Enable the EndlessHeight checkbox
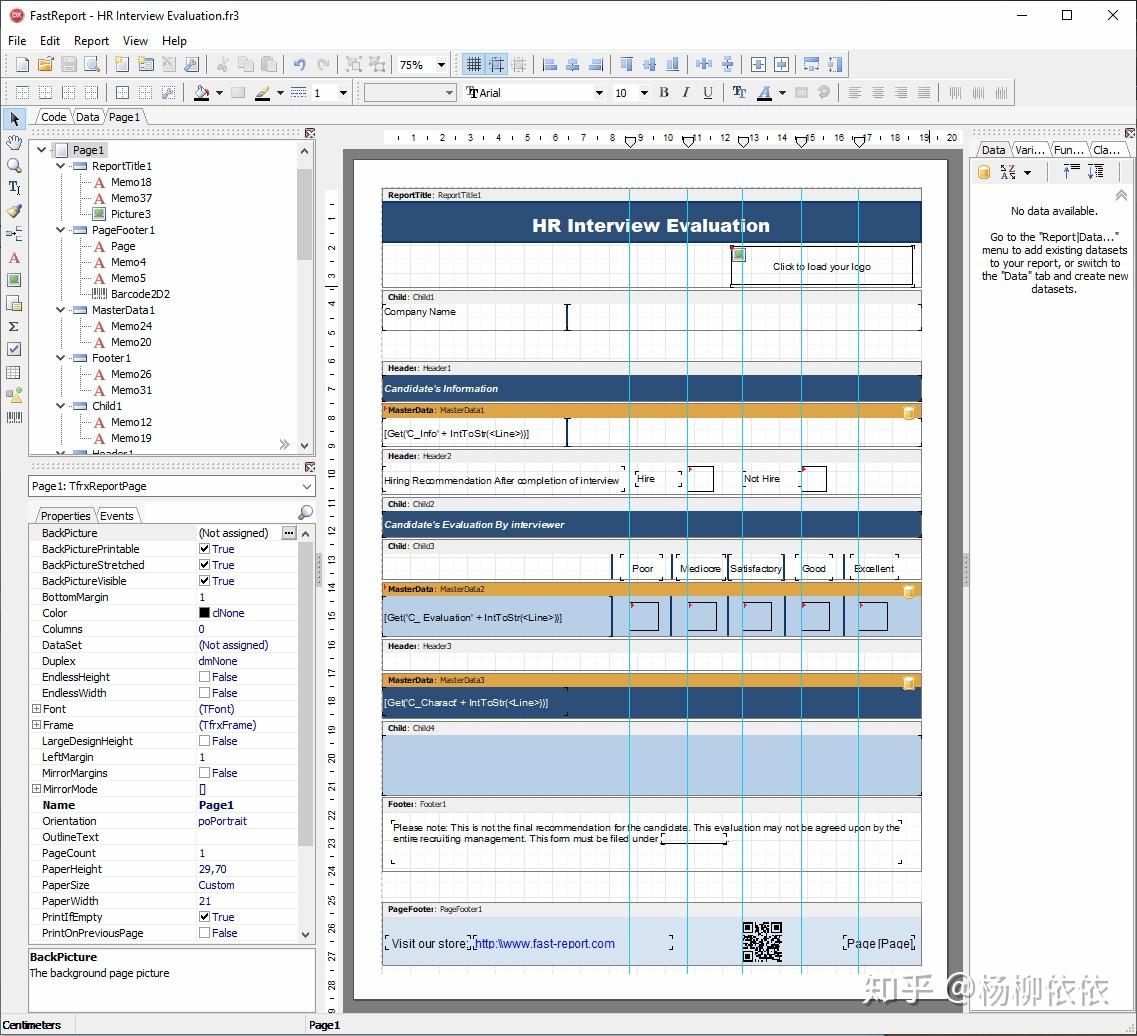Image resolution: width=1137 pixels, height=1036 pixels. (204, 677)
